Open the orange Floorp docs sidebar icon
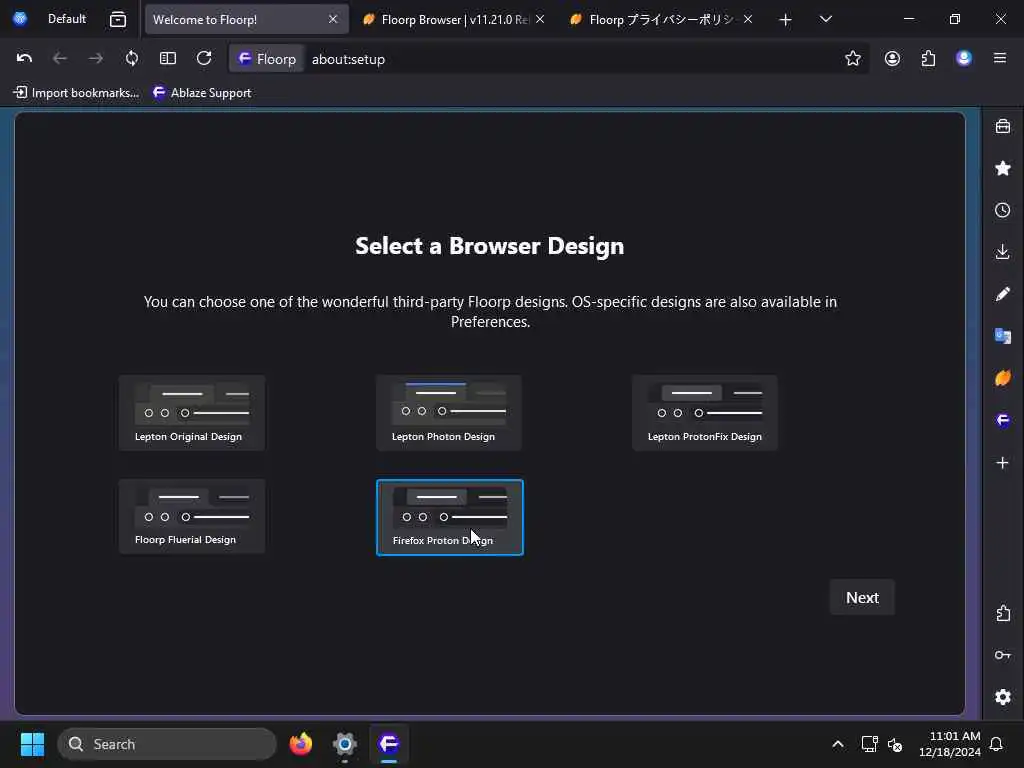 click(x=1002, y=378)
